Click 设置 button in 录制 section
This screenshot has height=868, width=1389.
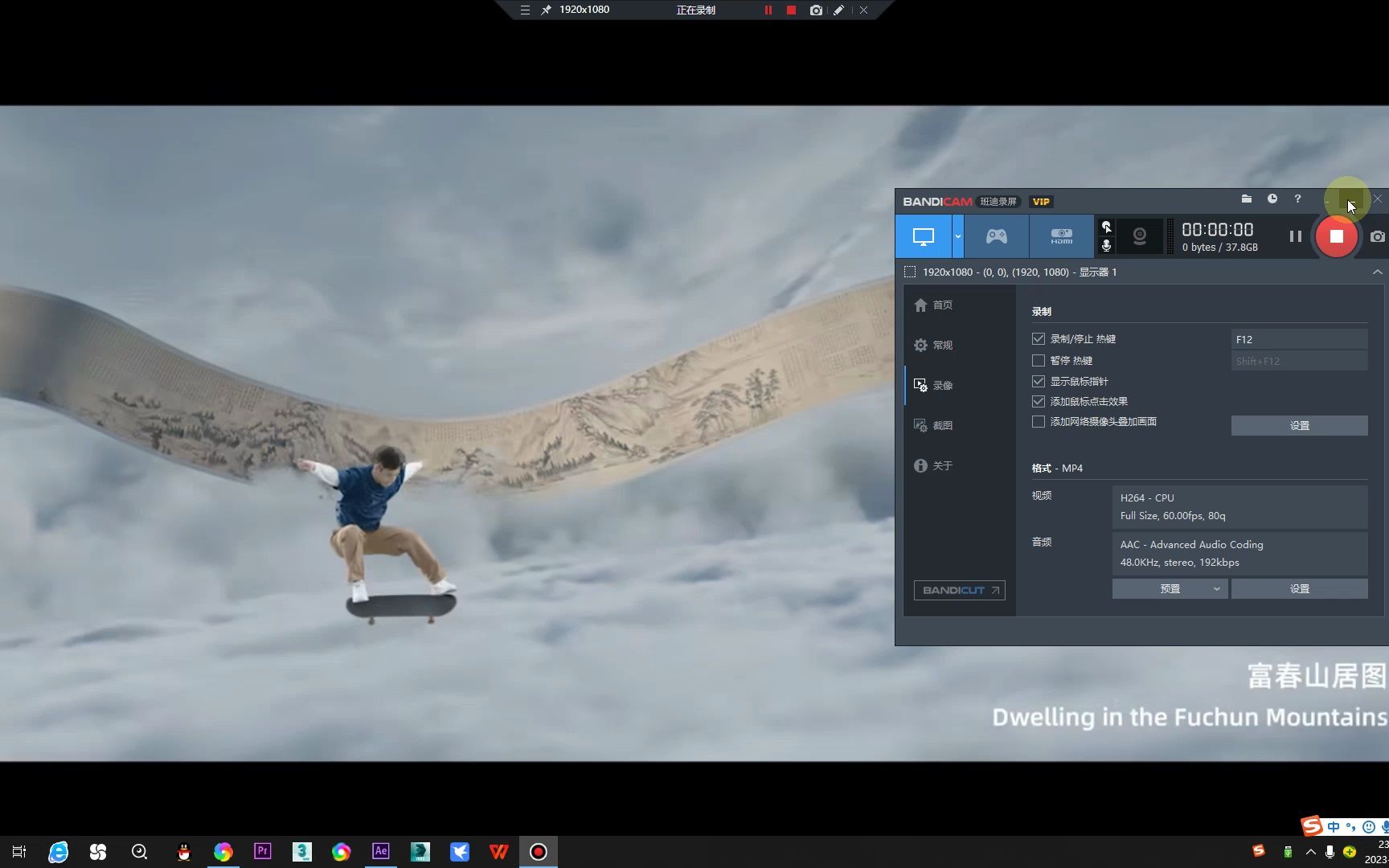1299,426
